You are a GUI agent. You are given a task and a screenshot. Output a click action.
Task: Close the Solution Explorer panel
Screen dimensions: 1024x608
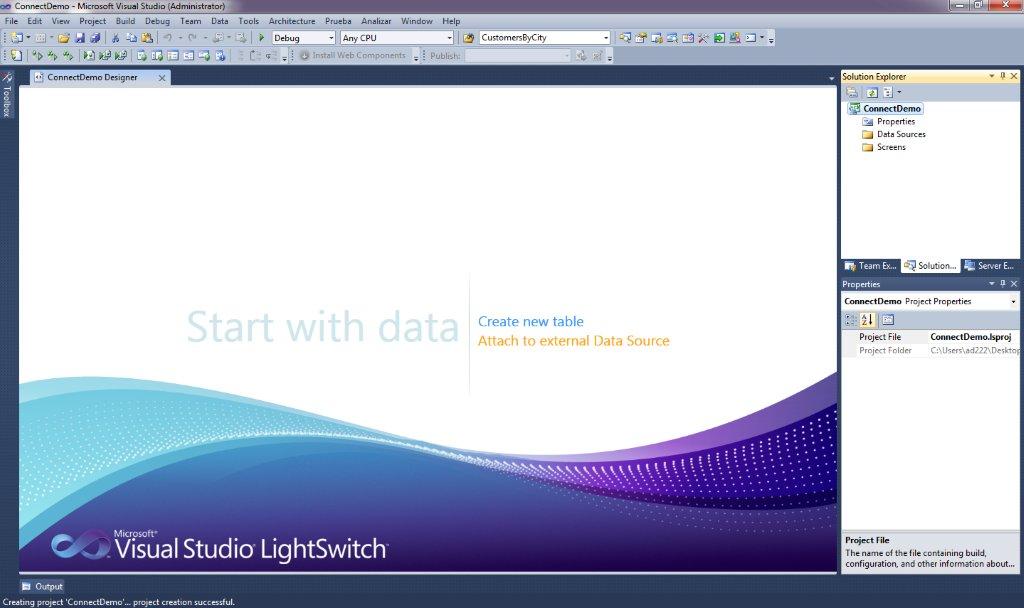(1014, 76)
